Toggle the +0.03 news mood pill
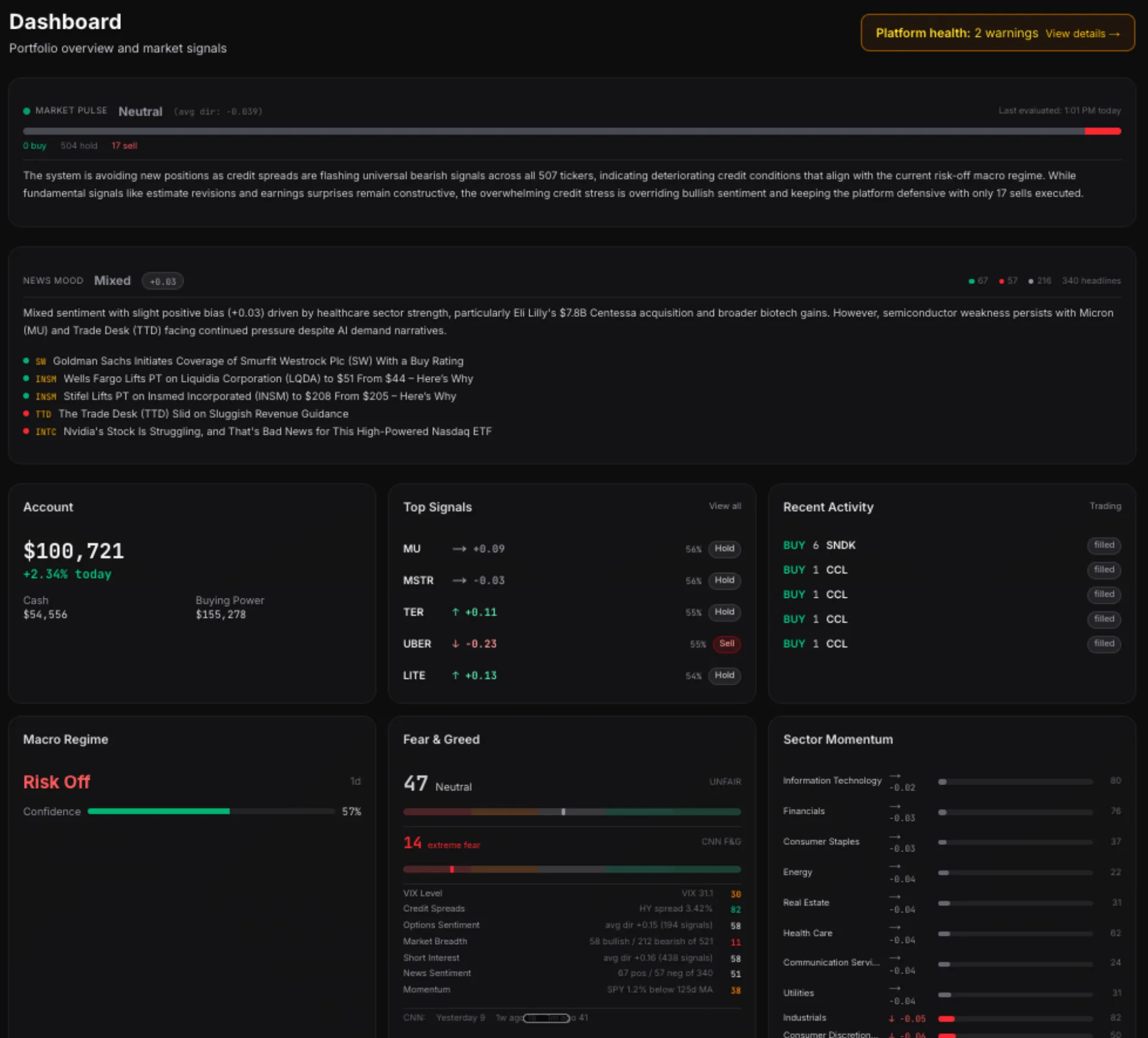Screen dimensions: 1148x1038 tap(162, 280)
